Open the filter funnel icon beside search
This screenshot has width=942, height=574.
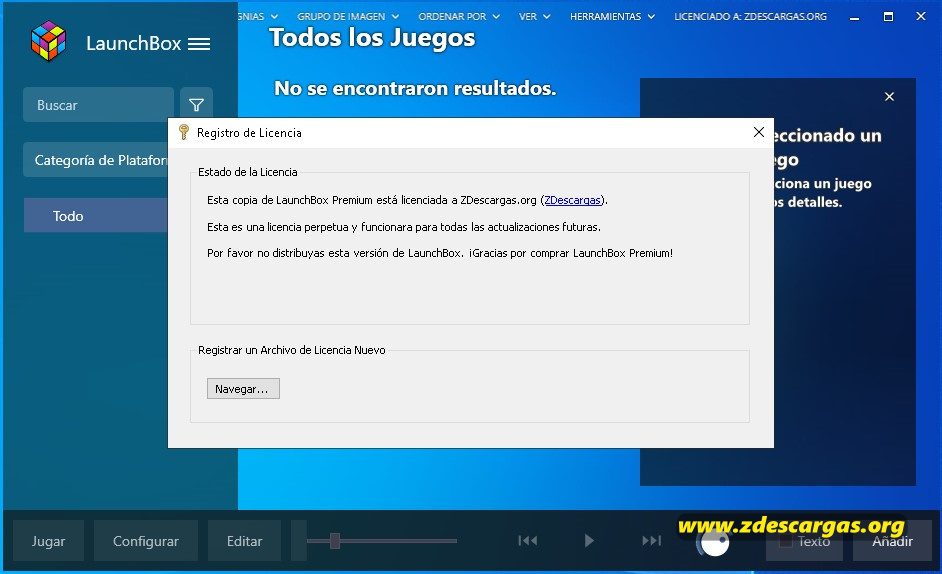[x=196, y=105]
